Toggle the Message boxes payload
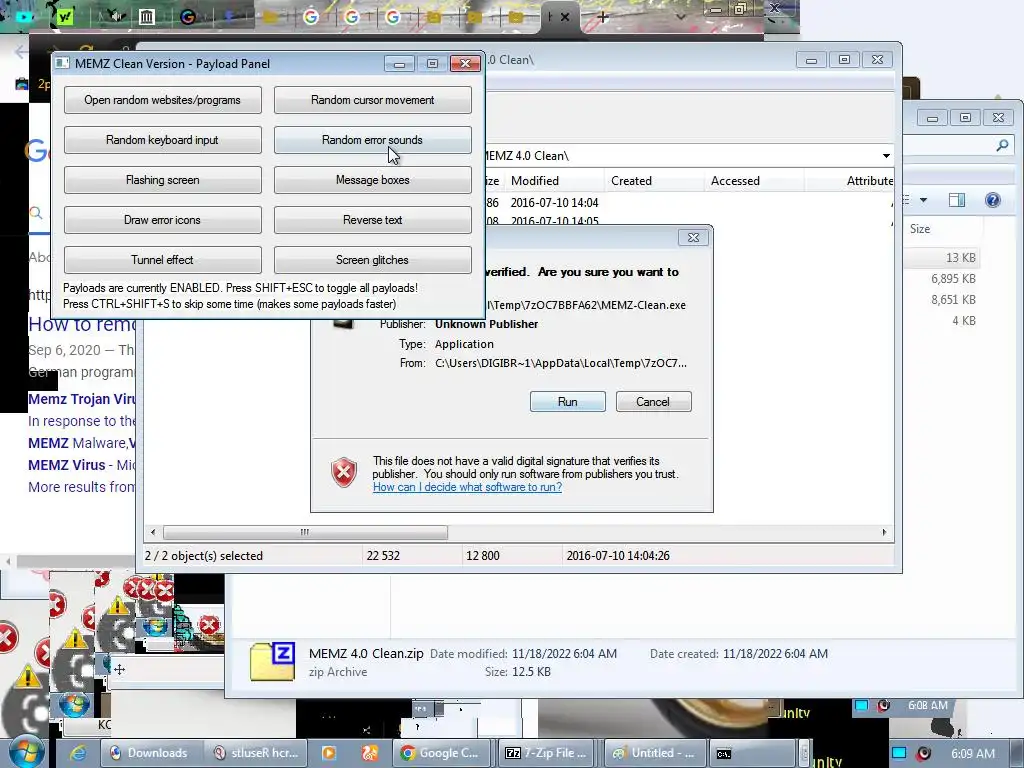This screenshot has width=1024, height=768. point(372,180)
